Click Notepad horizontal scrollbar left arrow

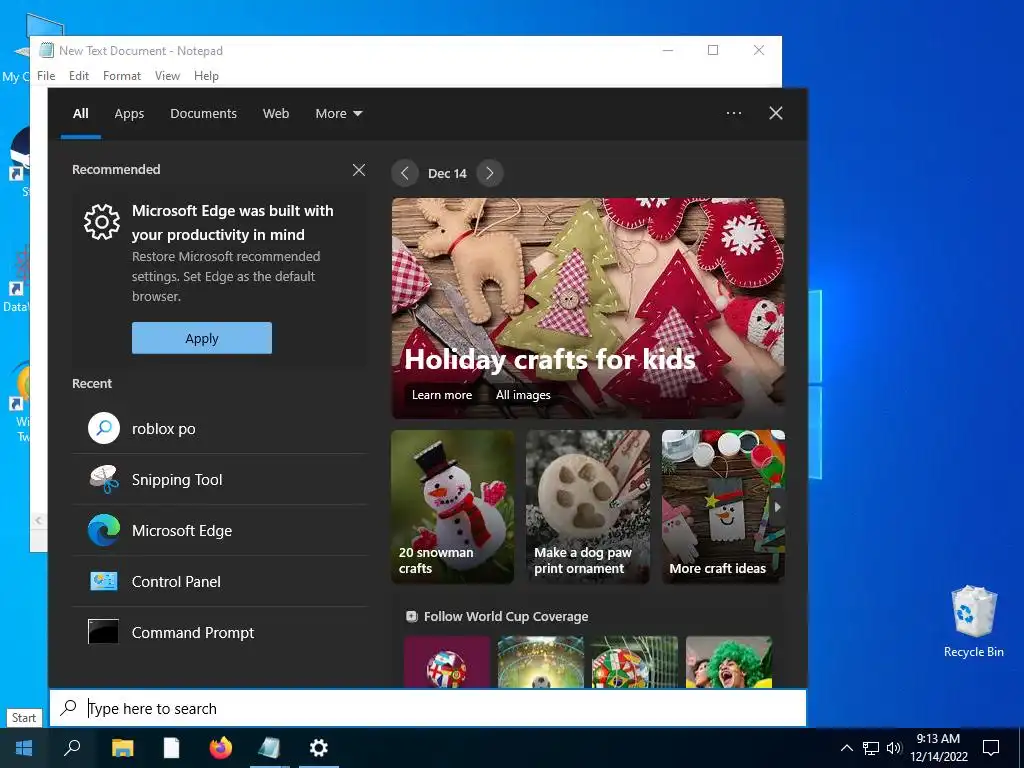point(39,520)
